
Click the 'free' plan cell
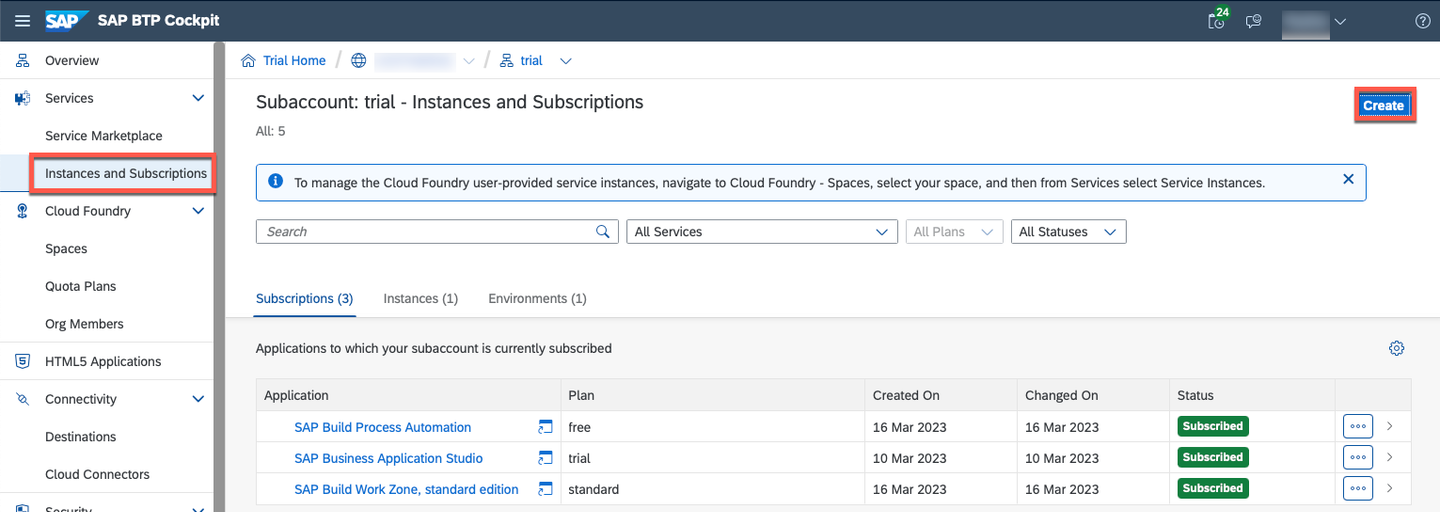click(712, 427)
